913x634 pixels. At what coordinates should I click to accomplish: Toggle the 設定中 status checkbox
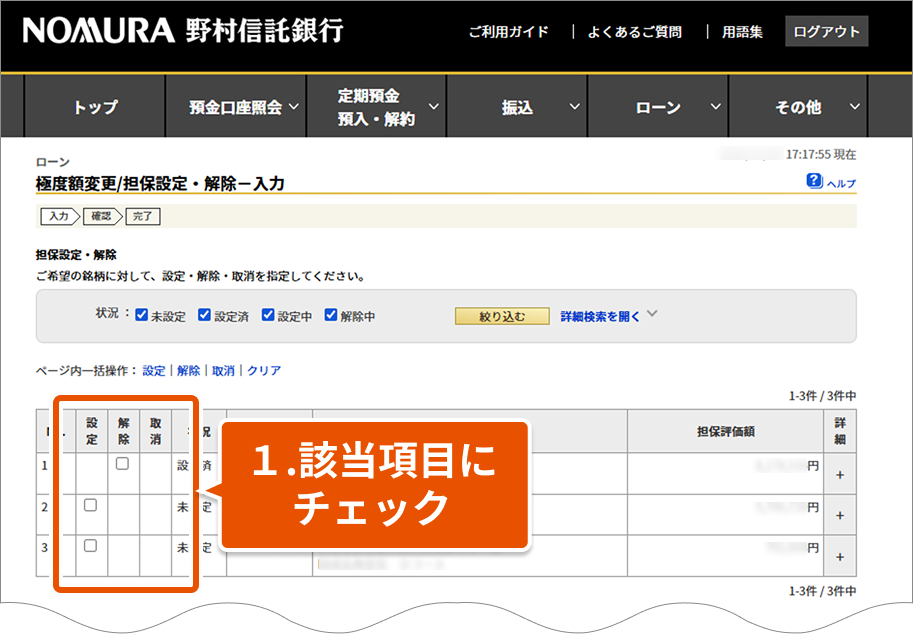(268, 315)
